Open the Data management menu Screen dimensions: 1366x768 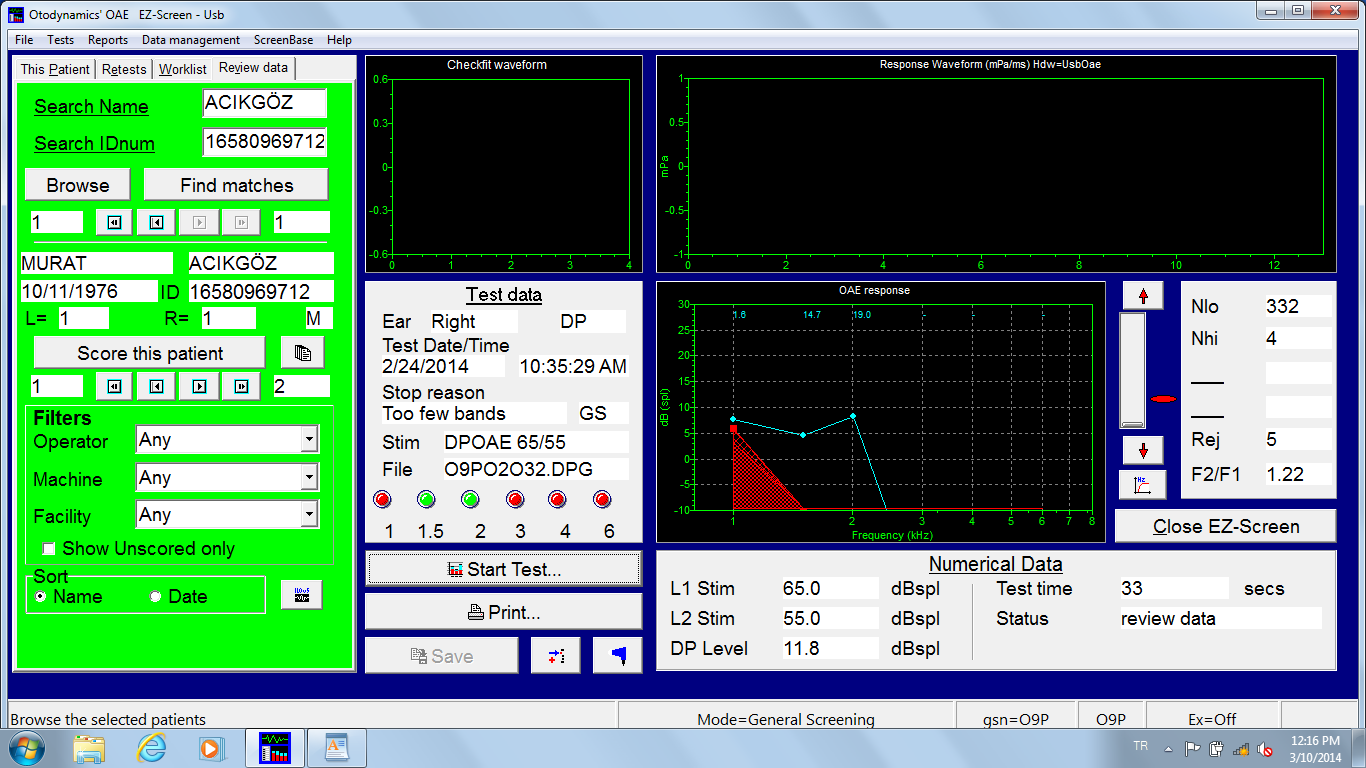pyautogui.click(x=191, y=40)
